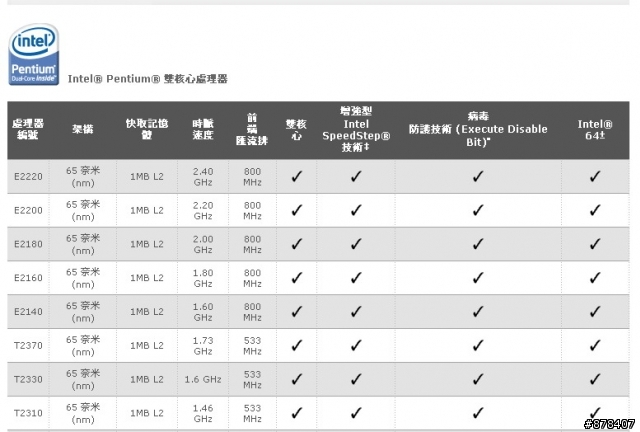This screenshot has height=432, width=640.
Task: Click the Execute Disable checkmark in E2180 row
Action: pyautogui.click(x=478, y=244)
